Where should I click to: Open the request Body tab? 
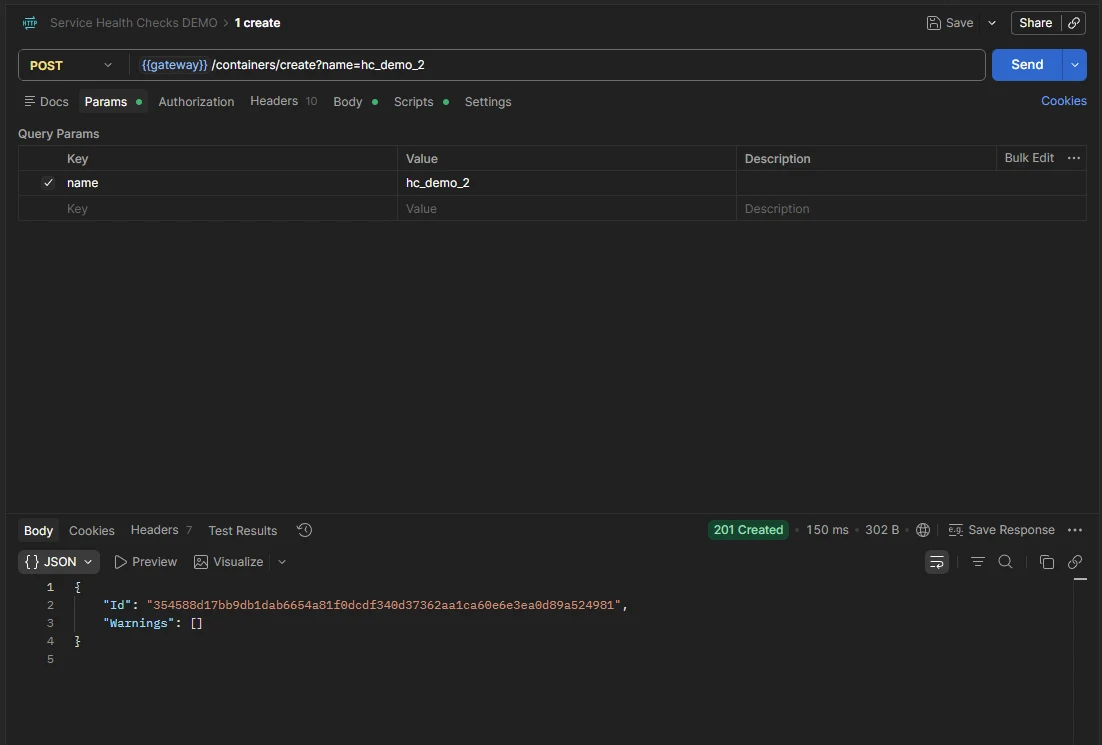(356, 102)
